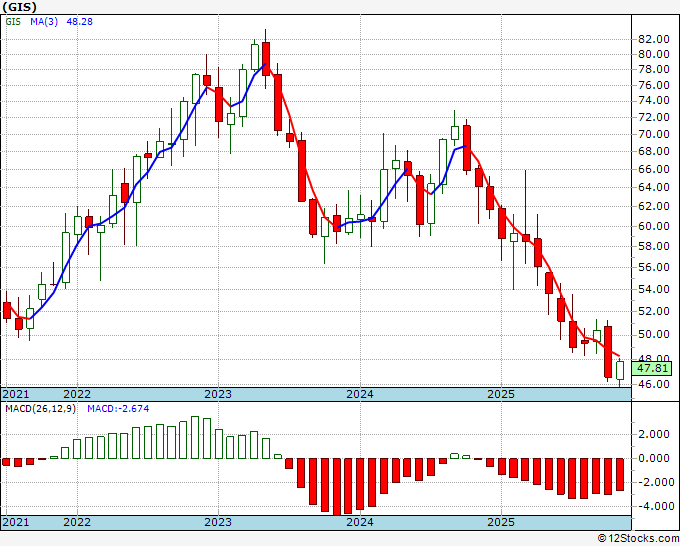Click 2025 on the MACD time axis

click(501, 522)
